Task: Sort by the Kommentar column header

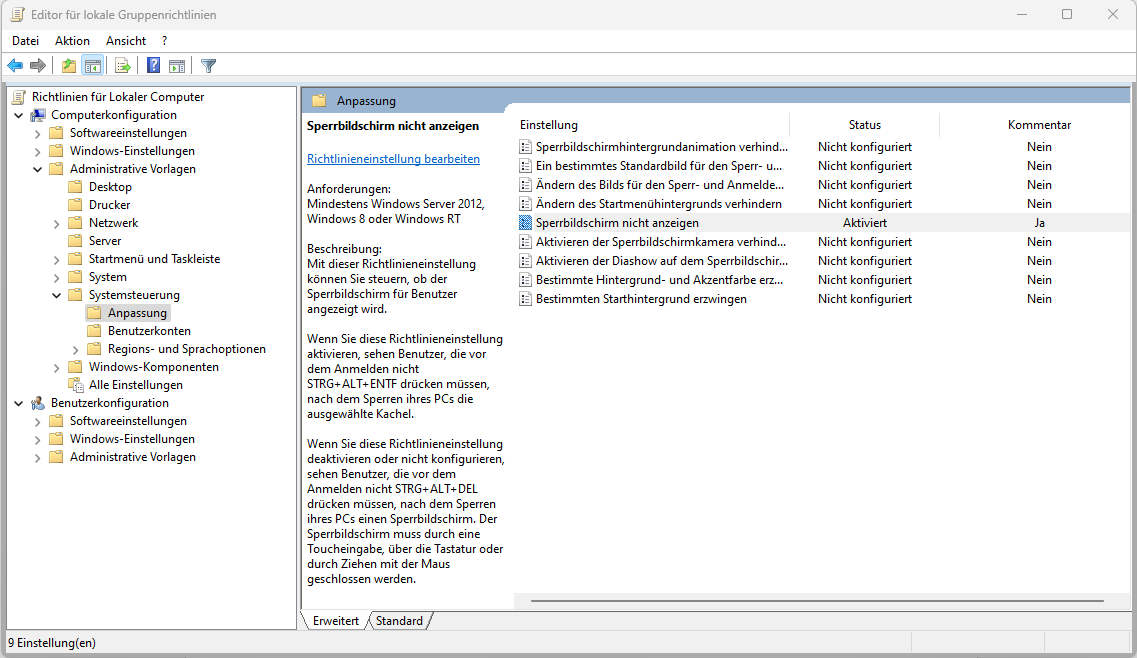Action: pos(1038,125)
